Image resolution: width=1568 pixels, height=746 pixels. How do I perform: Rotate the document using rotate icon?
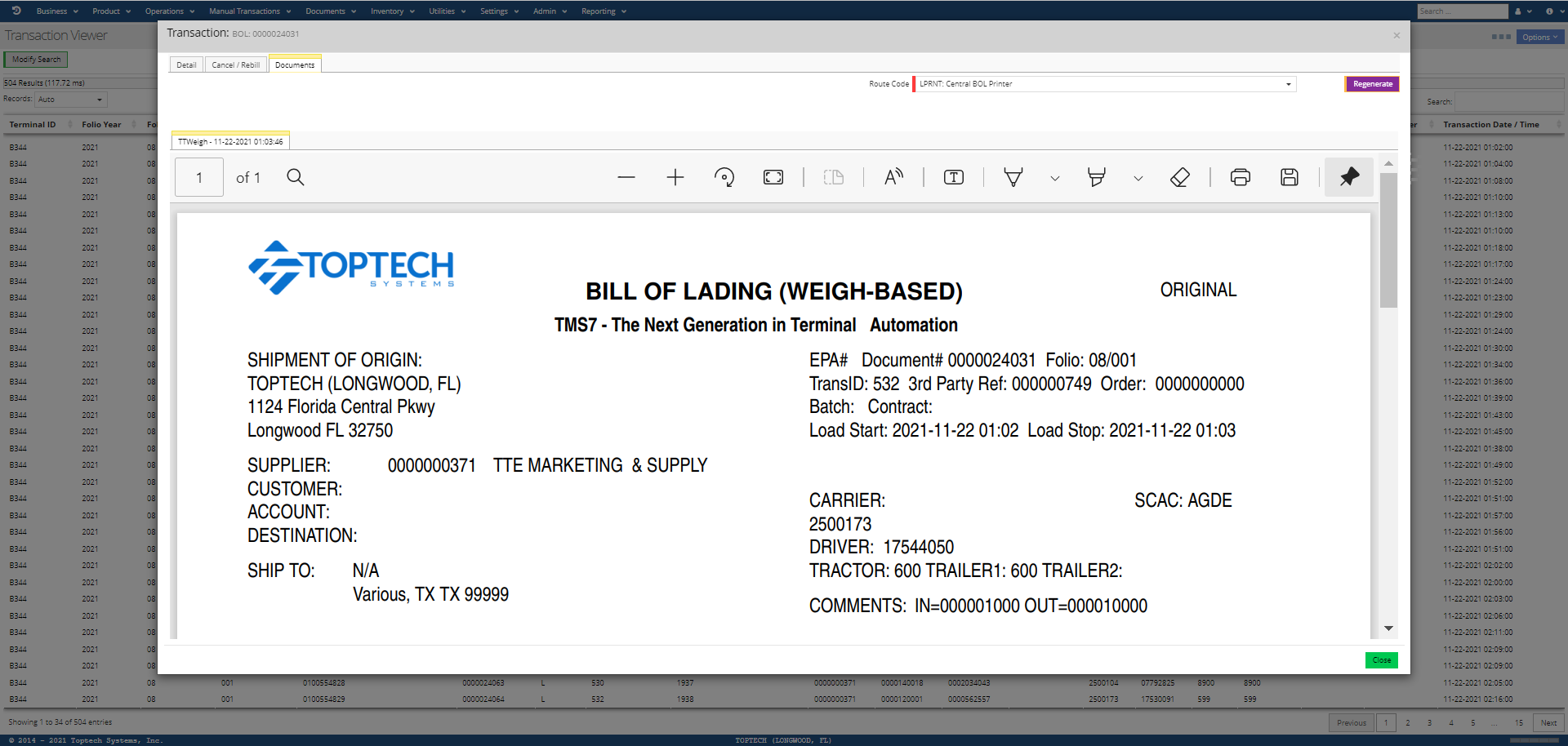click(724, 178)
